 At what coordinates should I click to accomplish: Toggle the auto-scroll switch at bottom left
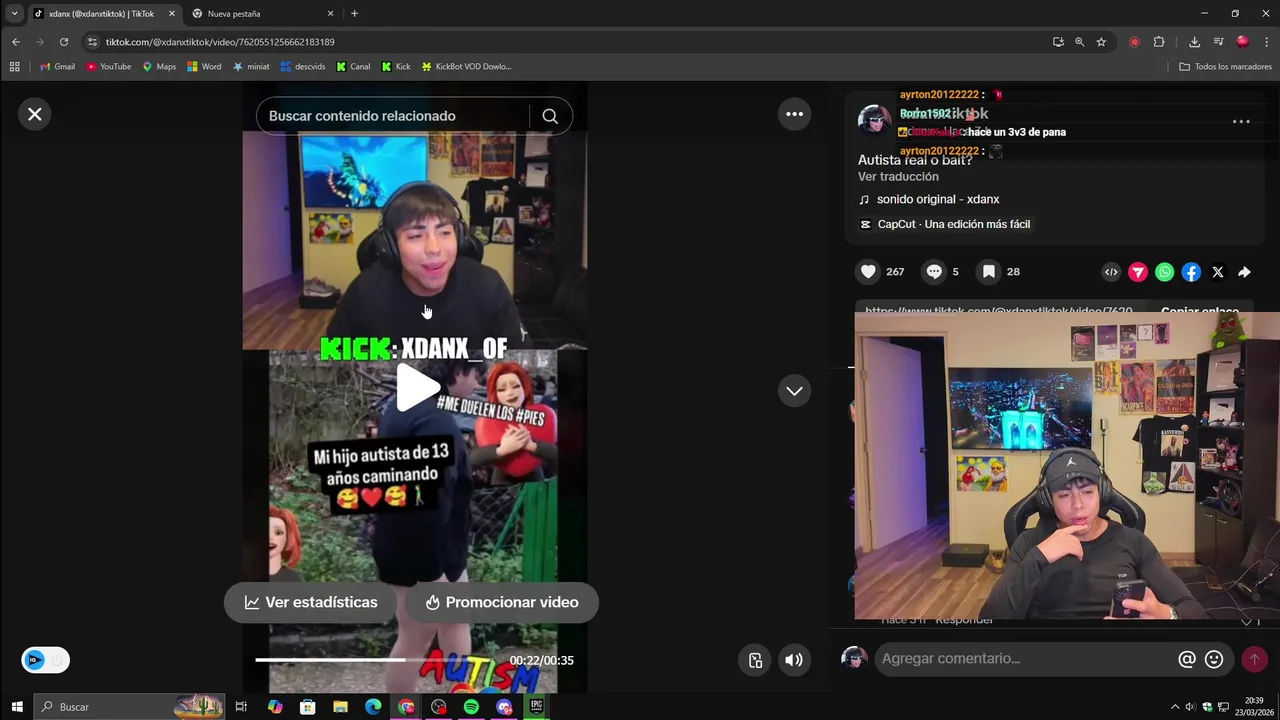pos(46,660)
